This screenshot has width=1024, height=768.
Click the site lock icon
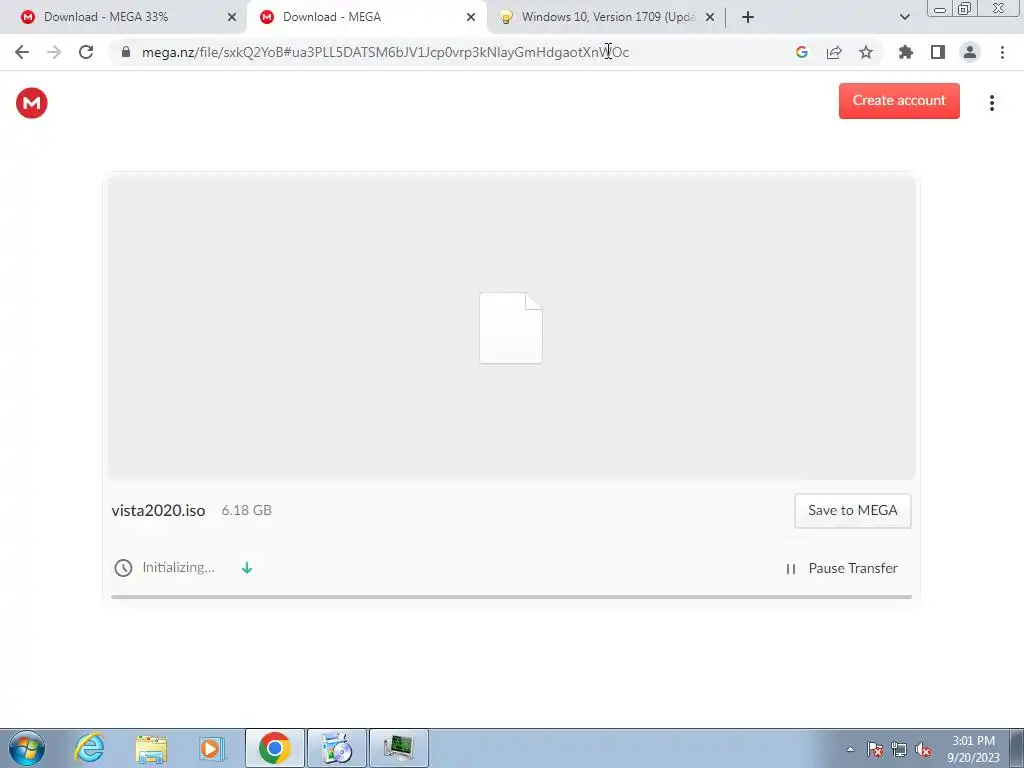(x=126, y=52)
